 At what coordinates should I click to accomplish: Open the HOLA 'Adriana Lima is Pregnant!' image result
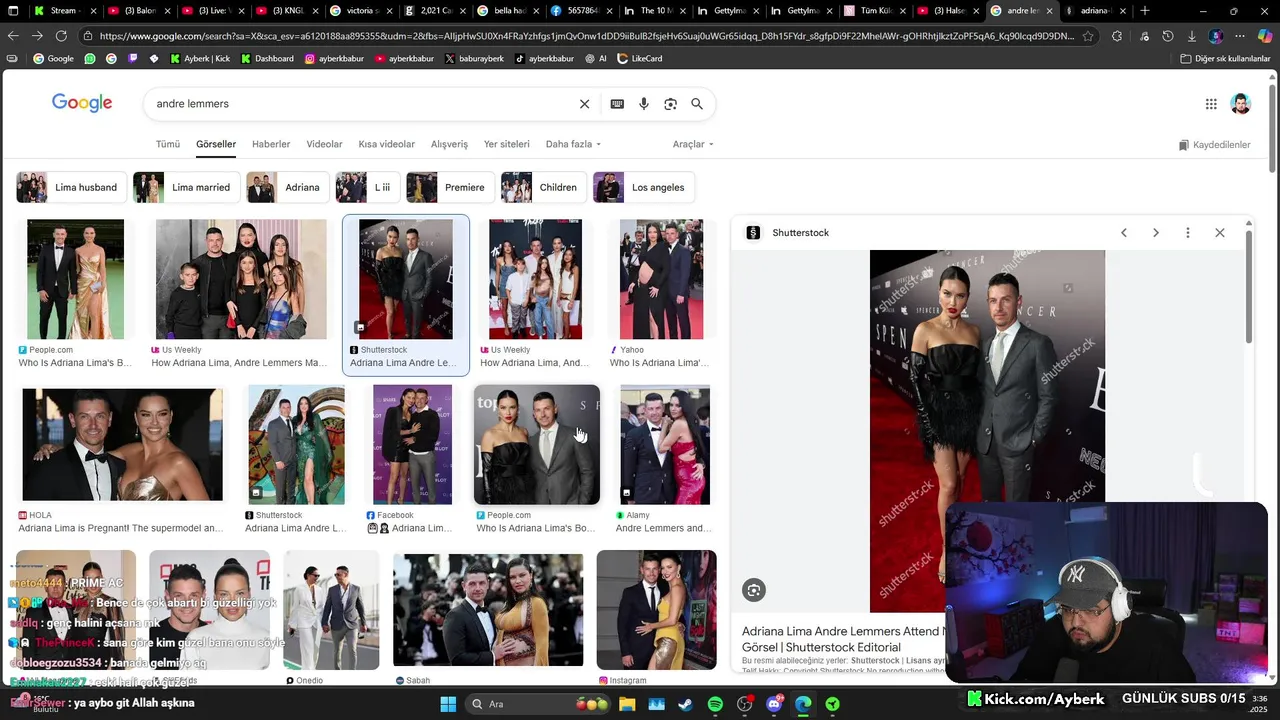(x=123, y=445)
